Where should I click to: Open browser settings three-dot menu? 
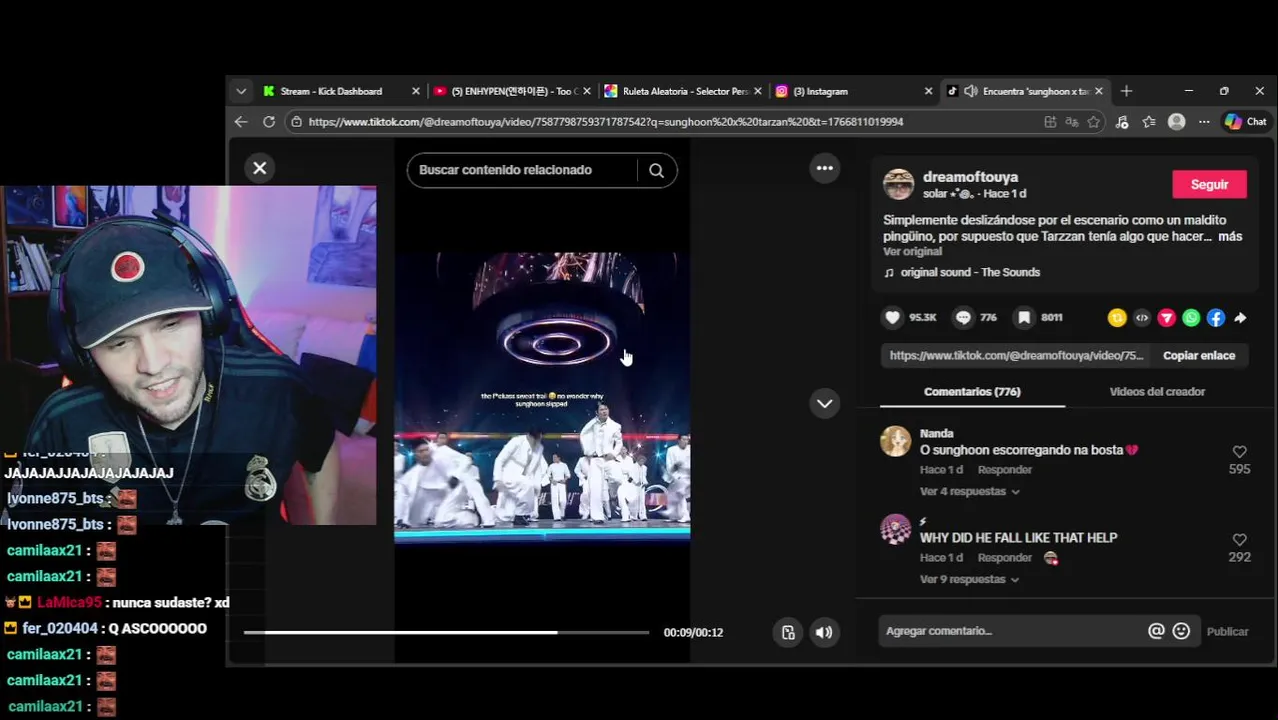point(1204,122)
